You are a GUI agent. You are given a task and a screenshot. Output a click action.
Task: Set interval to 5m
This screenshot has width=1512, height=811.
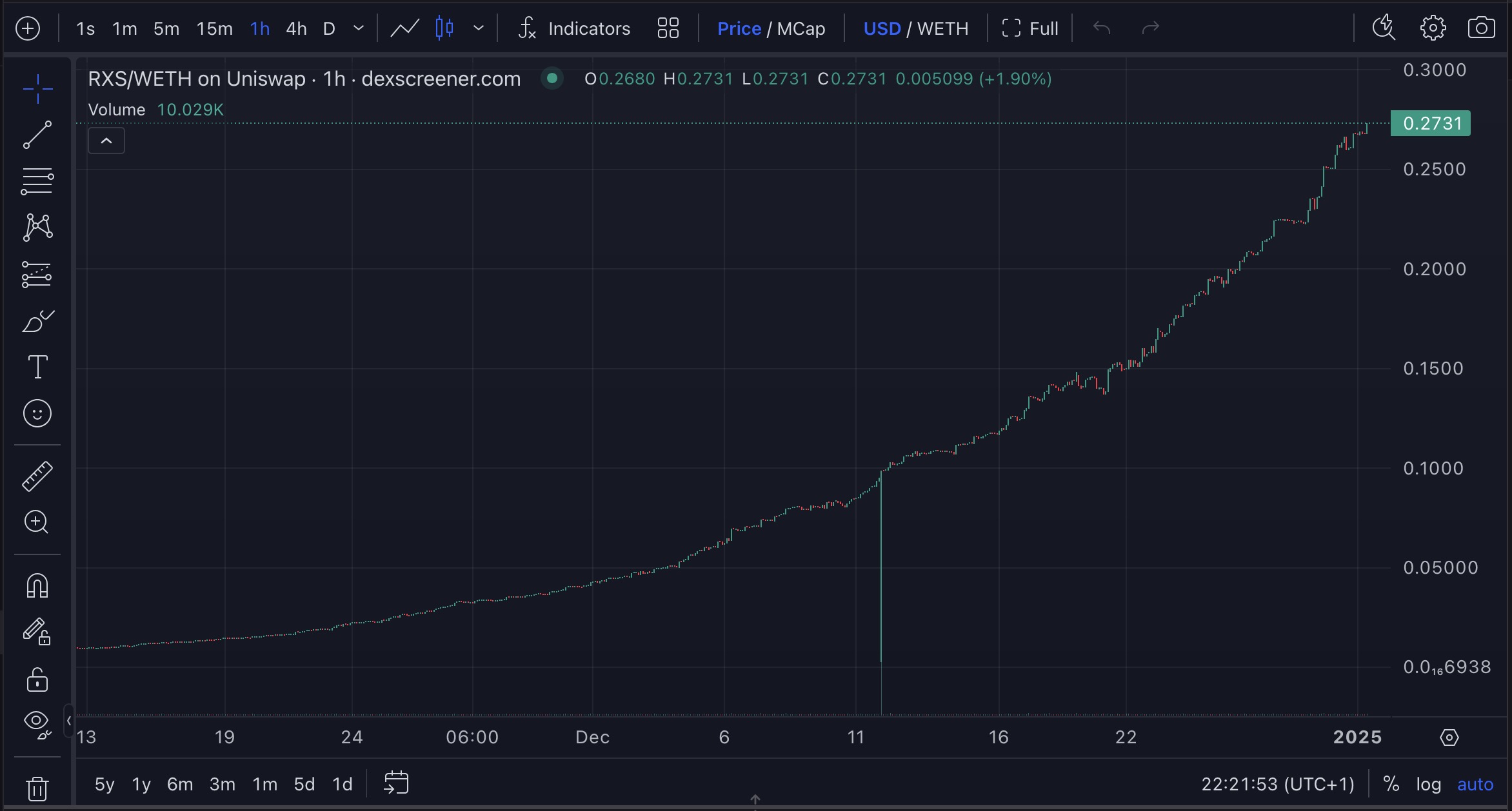pos(166,28)
